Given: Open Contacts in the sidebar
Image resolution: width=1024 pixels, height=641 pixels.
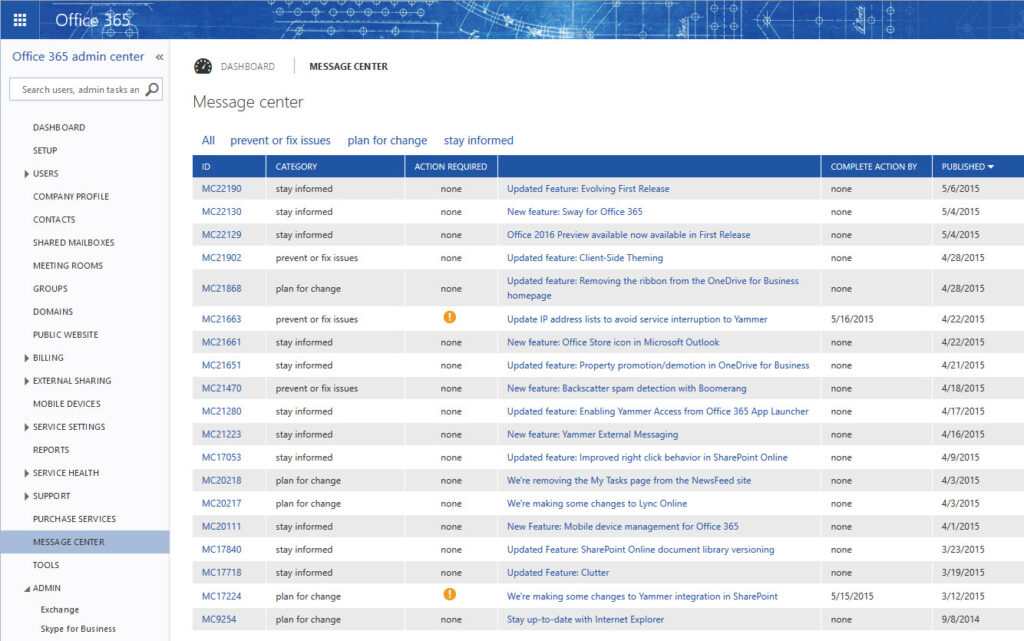Looking at the screenshot, I should 54,219.
